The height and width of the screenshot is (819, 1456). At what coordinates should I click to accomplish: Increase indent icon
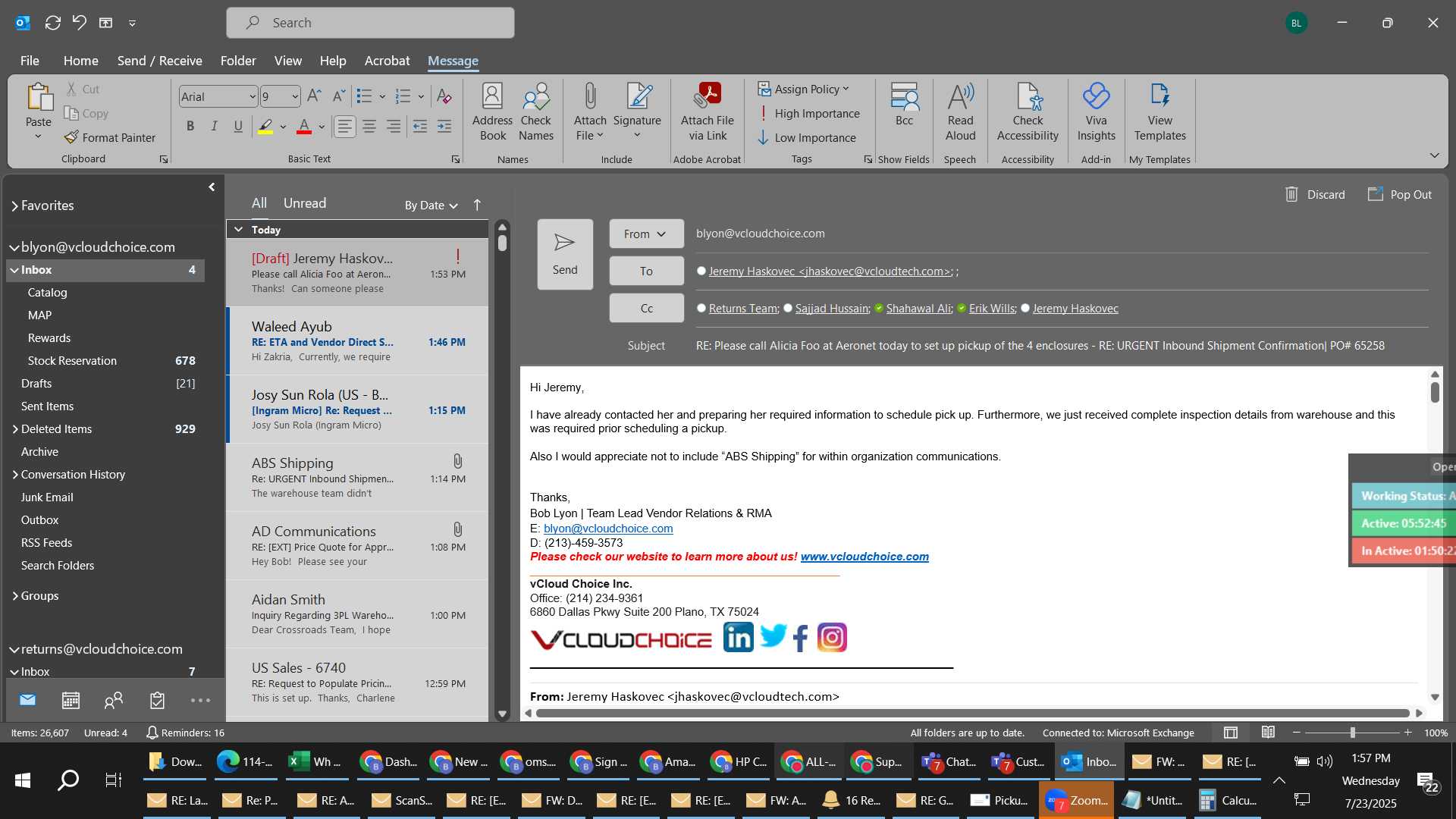444,126
